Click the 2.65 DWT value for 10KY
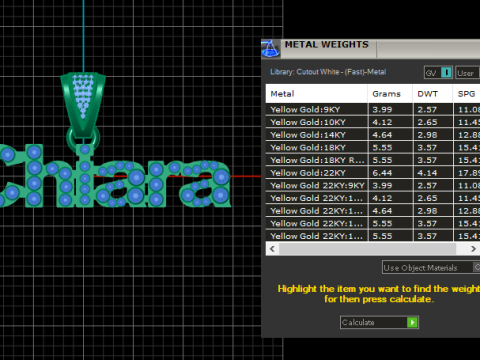 [x=427, y=122]
